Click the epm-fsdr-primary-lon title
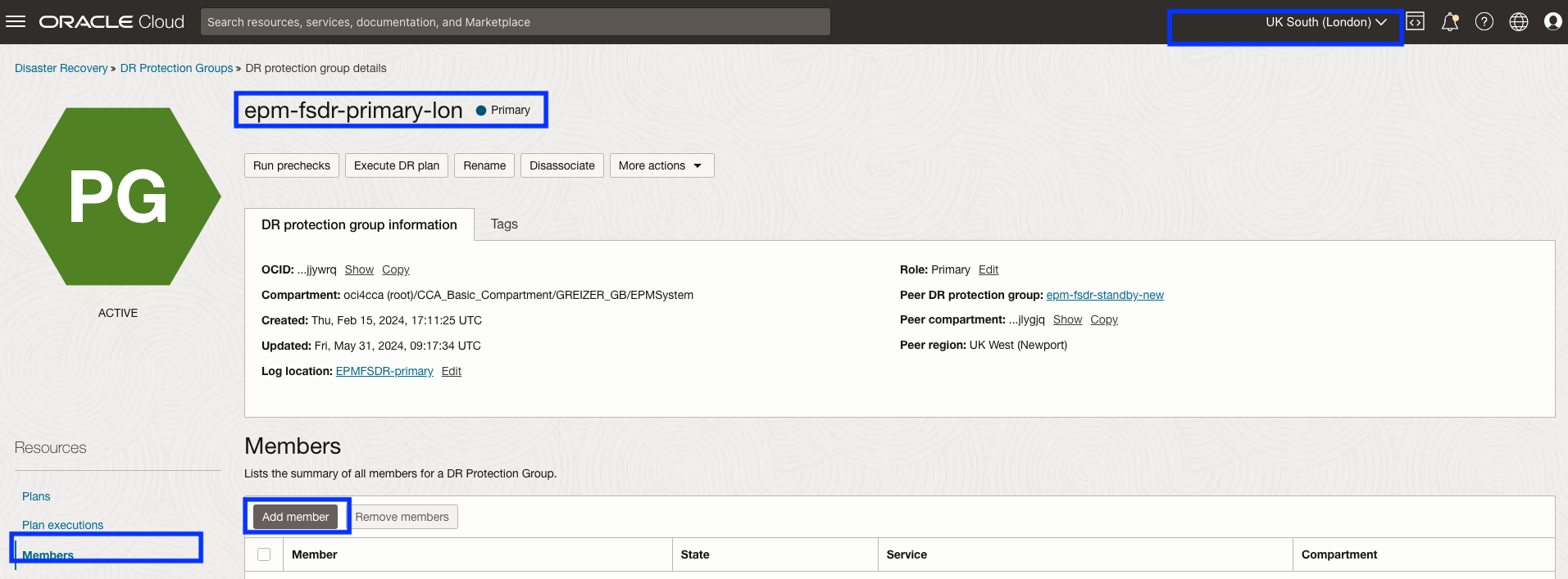This screenshot has width=1568, height=579. pos(353,110)
